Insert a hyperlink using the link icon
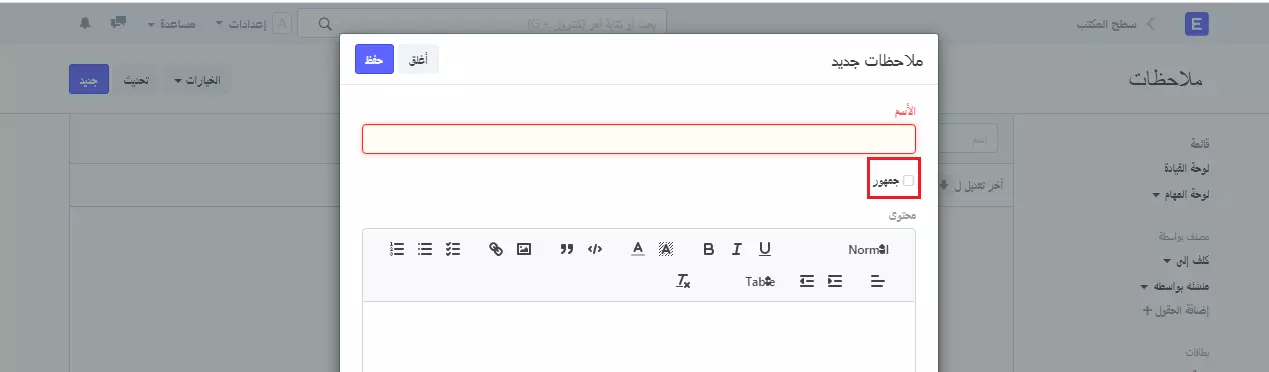 496,249
